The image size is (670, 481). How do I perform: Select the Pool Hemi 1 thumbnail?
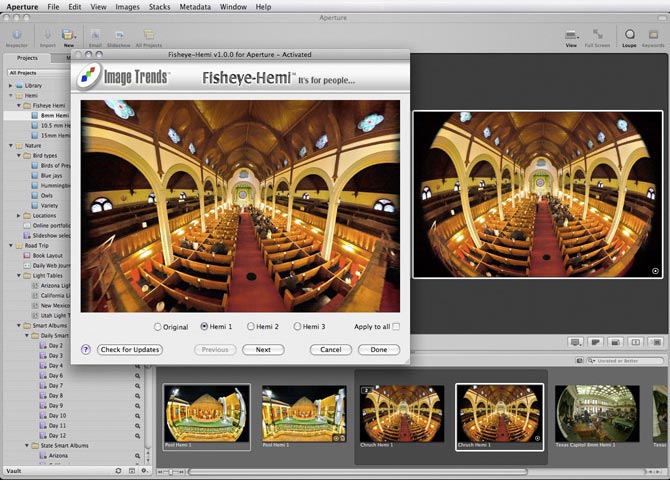tap(206, 414)
